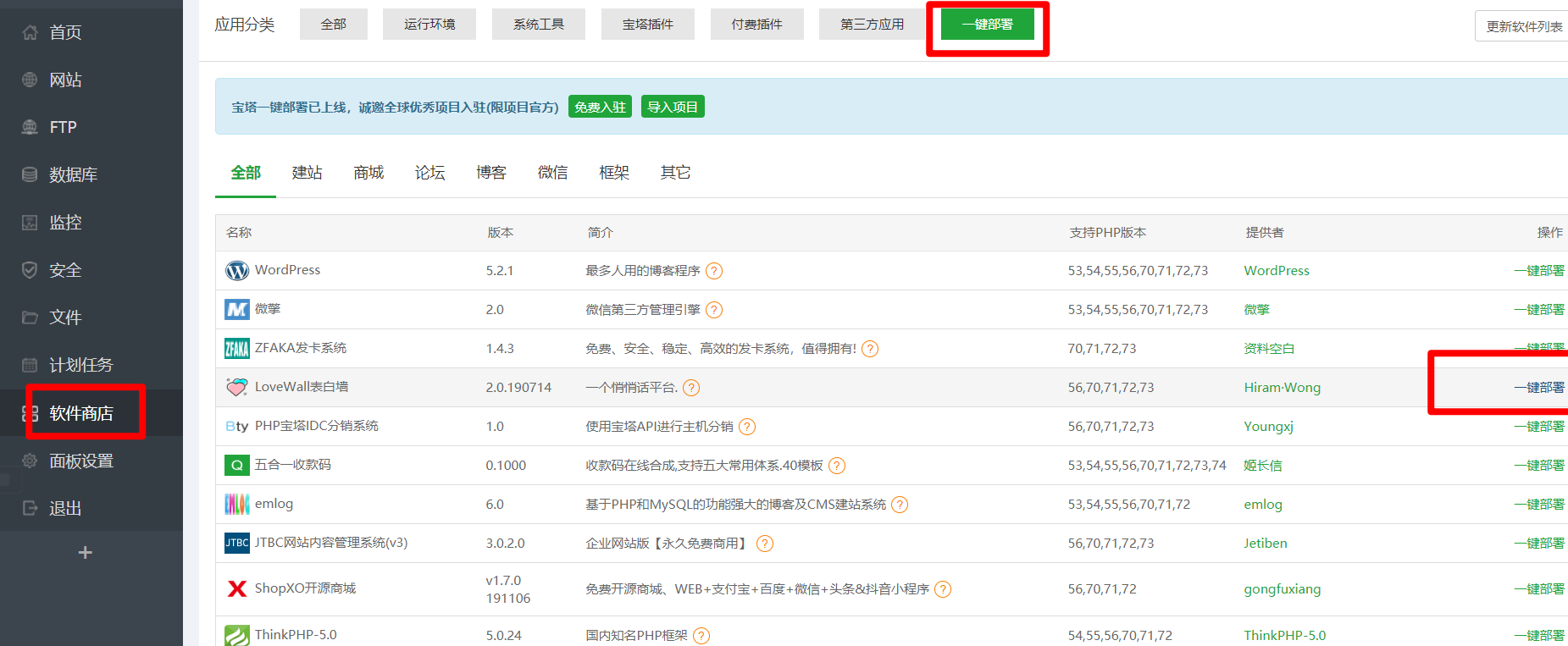Image resolution: width=1568 pixels, height=646 pixels.
Task: Open the 网站 sidebar menu label
Action: click(65, 80)
